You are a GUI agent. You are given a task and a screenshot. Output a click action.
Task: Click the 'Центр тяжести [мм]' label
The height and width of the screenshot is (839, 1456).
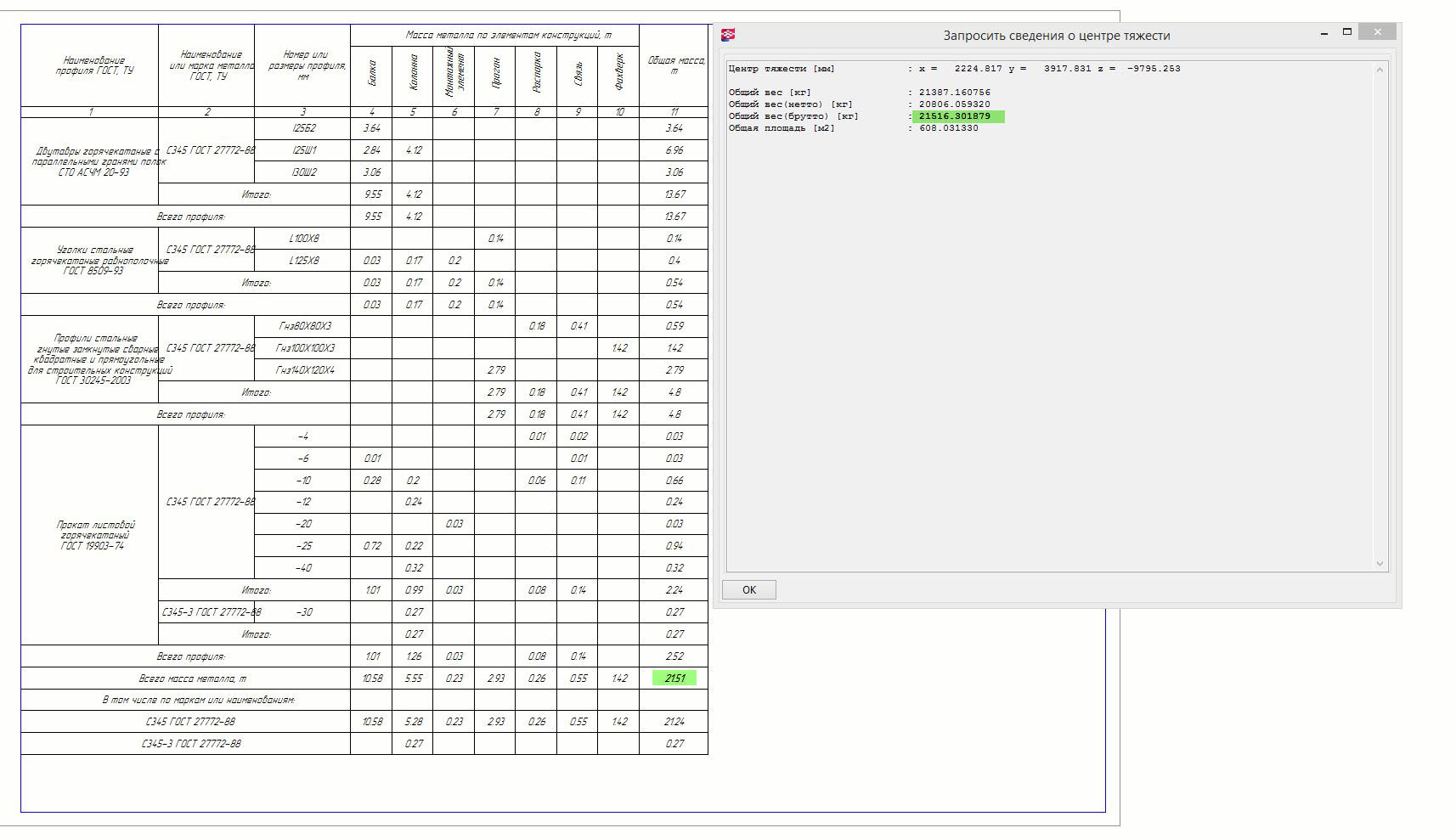[x=782, y=69]
